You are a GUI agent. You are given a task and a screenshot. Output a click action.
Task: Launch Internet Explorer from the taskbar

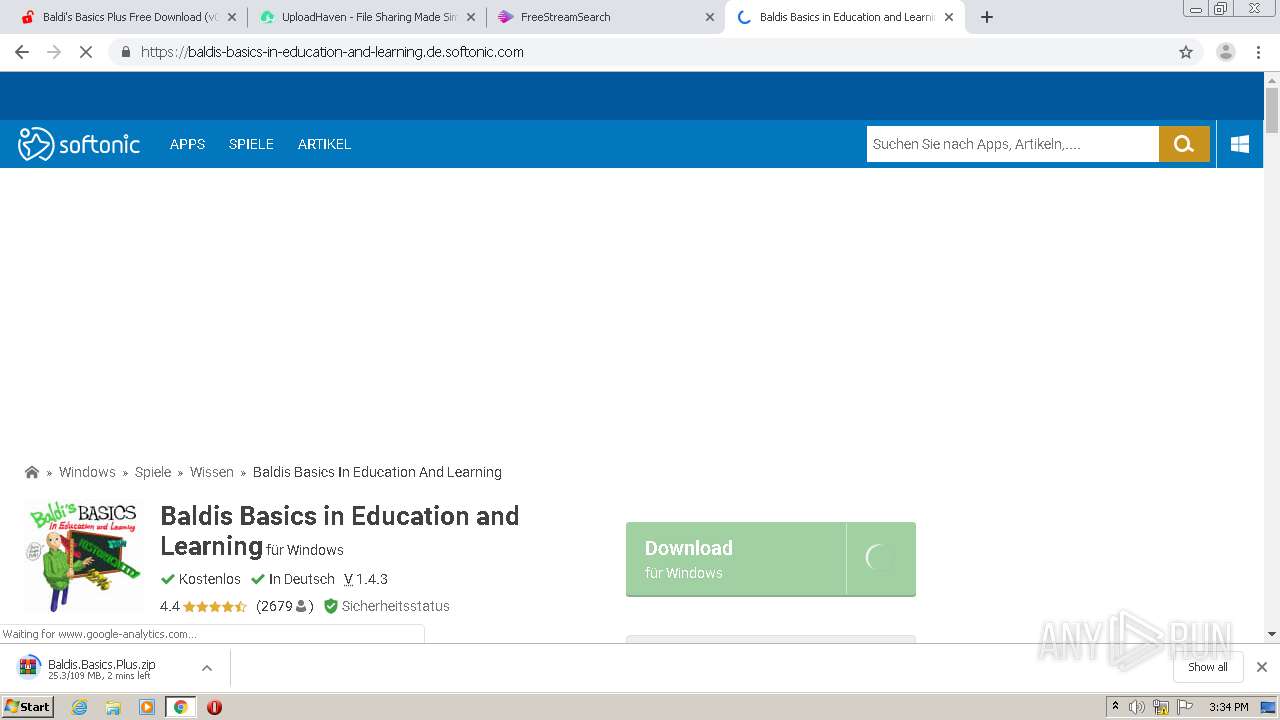(80, 707)
